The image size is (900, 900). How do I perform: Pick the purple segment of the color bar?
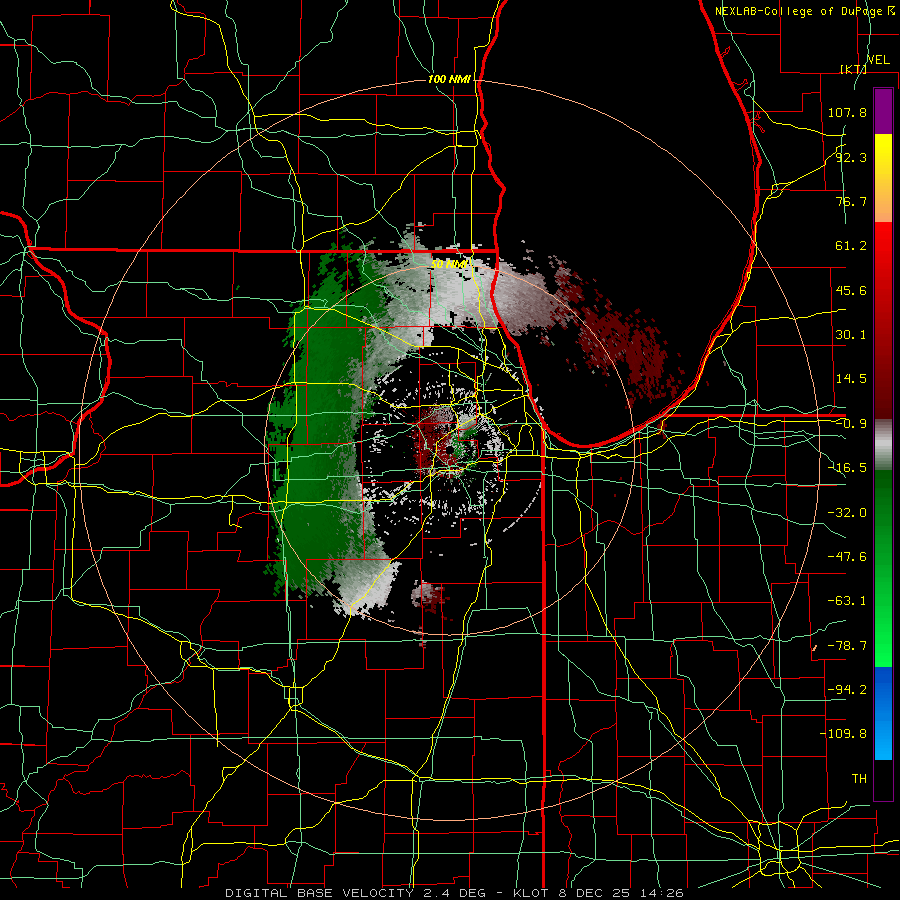coord(883,112)
